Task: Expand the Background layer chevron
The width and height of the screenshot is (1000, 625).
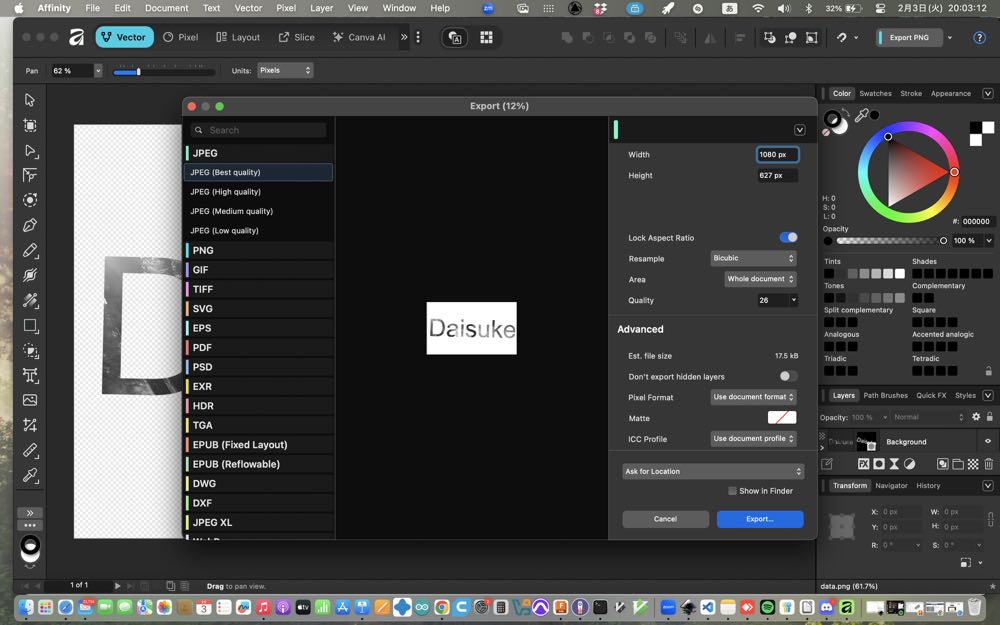Action: click(x=822, y=448)
